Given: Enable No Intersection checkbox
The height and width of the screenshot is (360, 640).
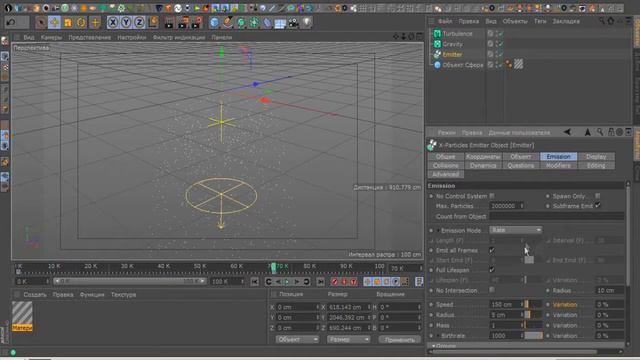Looking at the screenshot, I should pyautogui.click(x=492, y=290).
